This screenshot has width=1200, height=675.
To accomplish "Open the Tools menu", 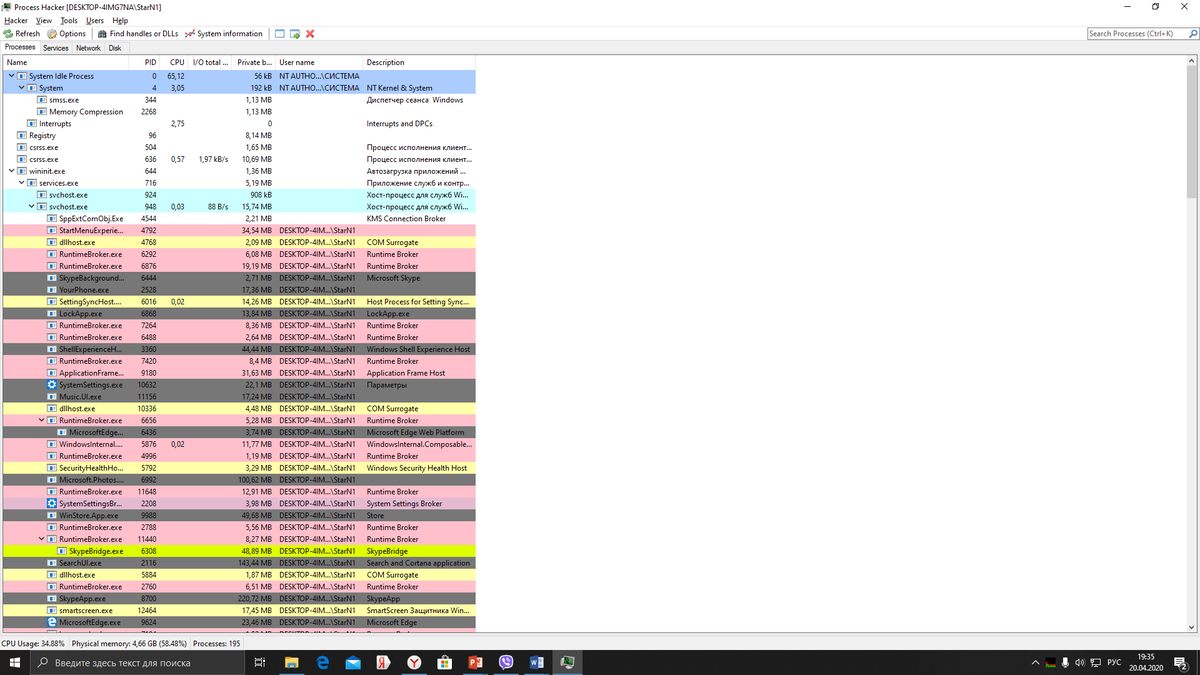I will (x=69, y=20).
